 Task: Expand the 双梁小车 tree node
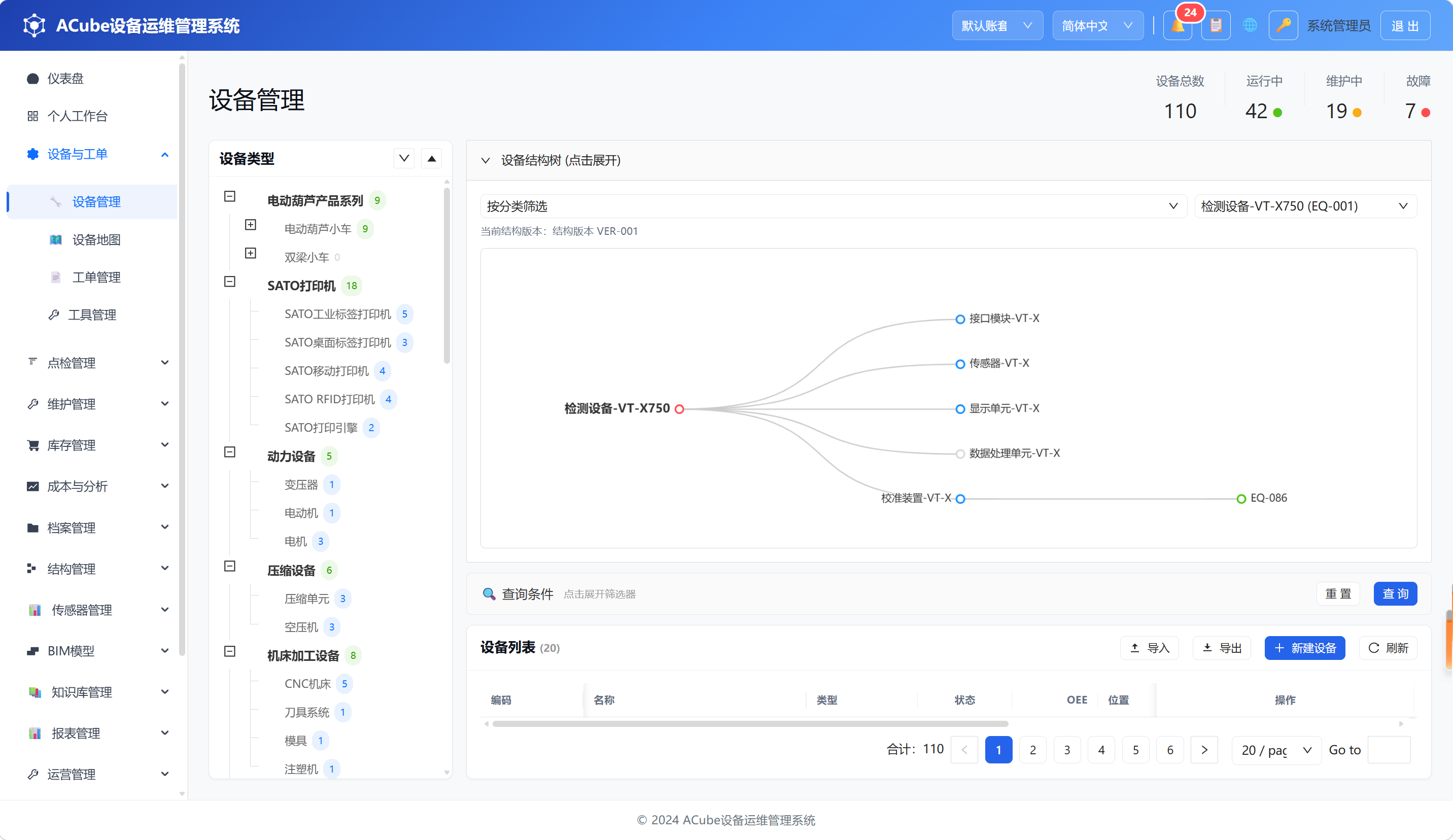(250, 253)
